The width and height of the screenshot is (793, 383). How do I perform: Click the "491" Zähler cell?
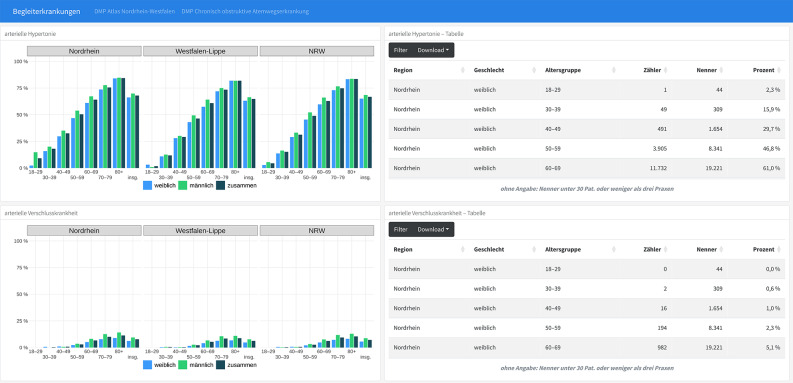point(662,129)
